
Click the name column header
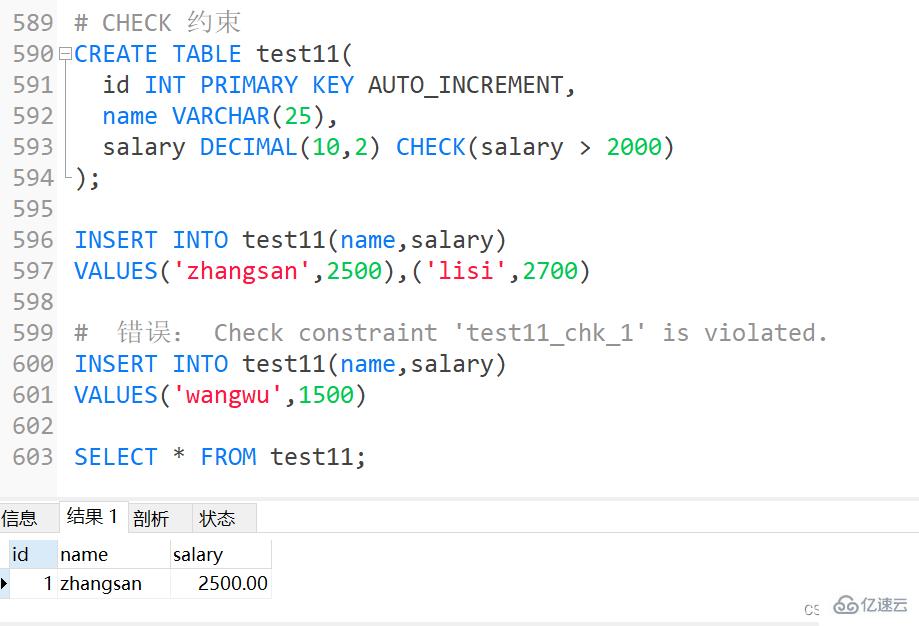tap(84, 554)
